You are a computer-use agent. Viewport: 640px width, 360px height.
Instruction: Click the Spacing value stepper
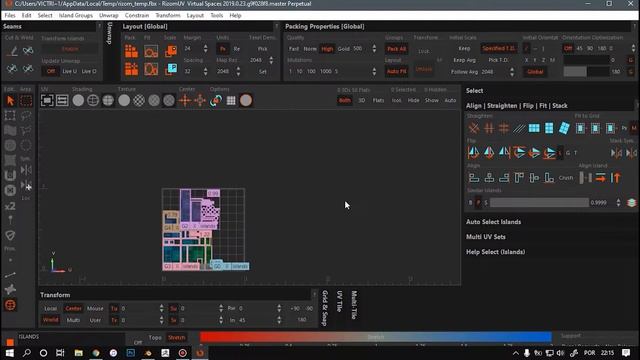(x=205, y=71)
